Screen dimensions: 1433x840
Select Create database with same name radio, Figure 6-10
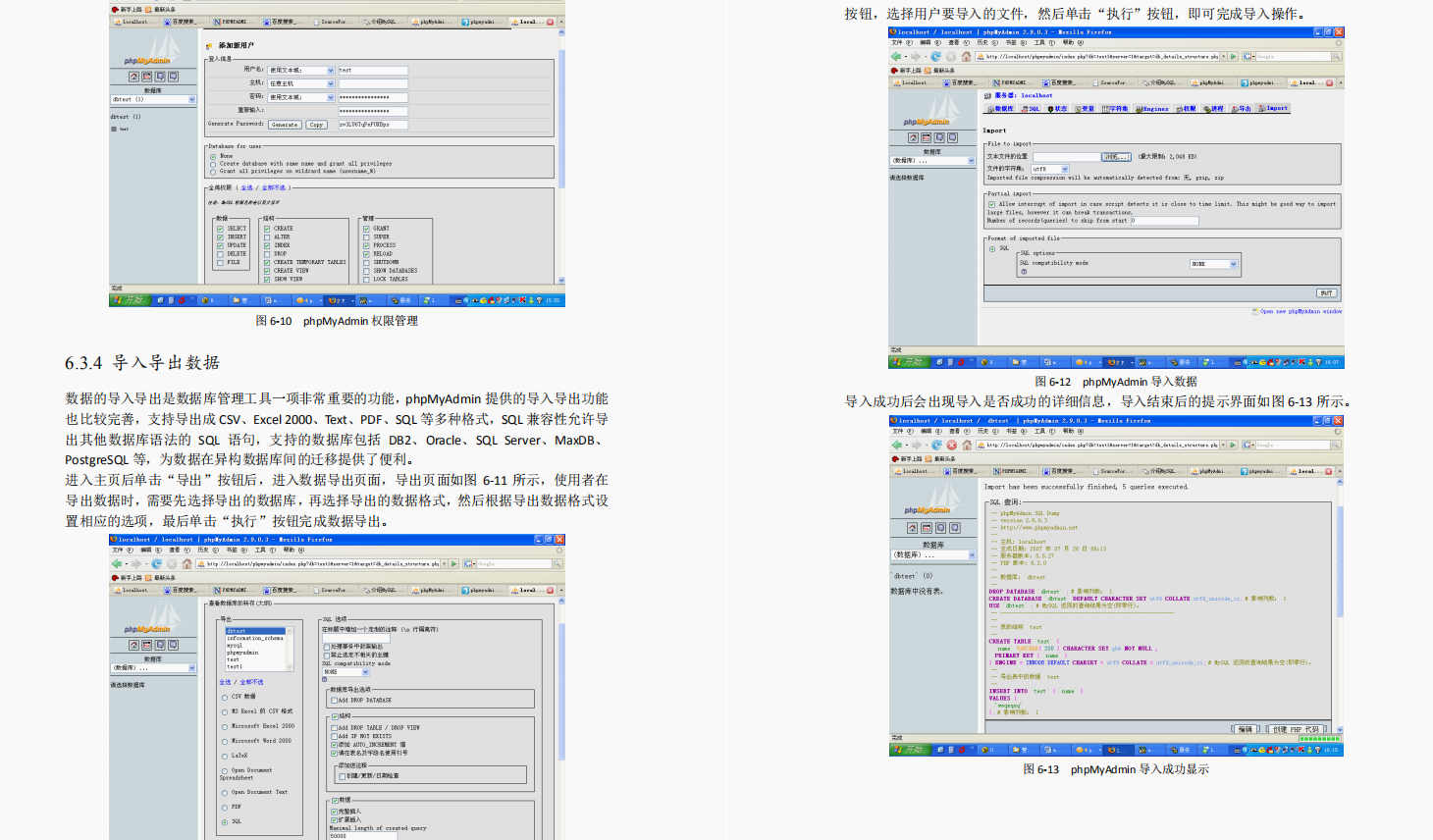[213, 164]
